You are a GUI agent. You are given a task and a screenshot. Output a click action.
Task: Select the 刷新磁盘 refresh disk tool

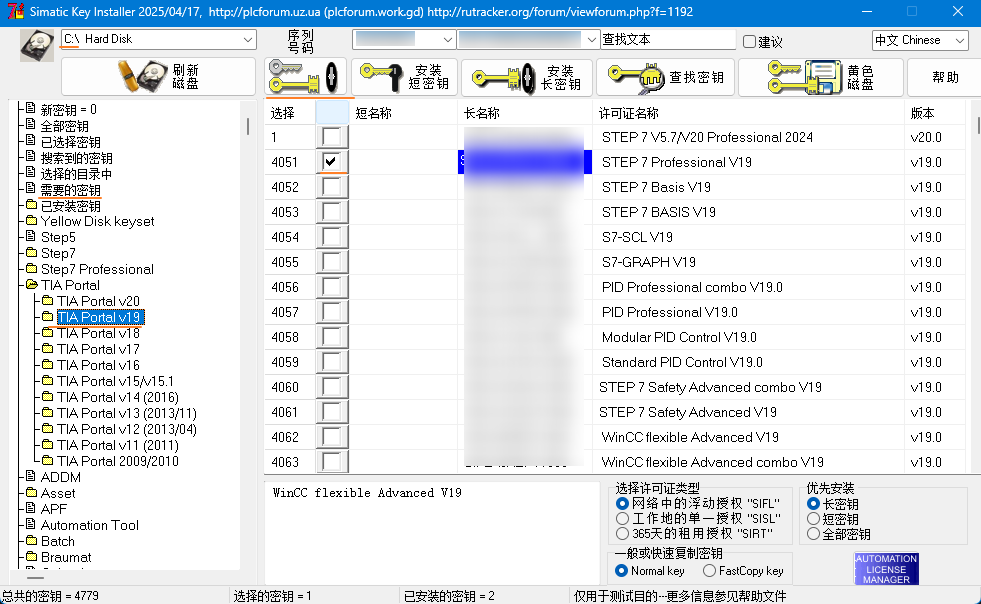[157, 77]
